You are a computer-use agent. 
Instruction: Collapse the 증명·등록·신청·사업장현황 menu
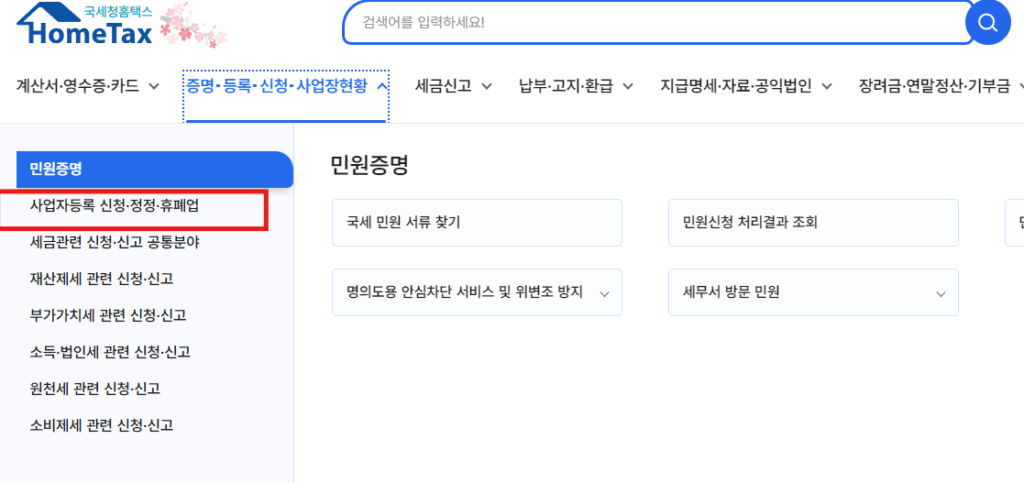pos(286,86)
